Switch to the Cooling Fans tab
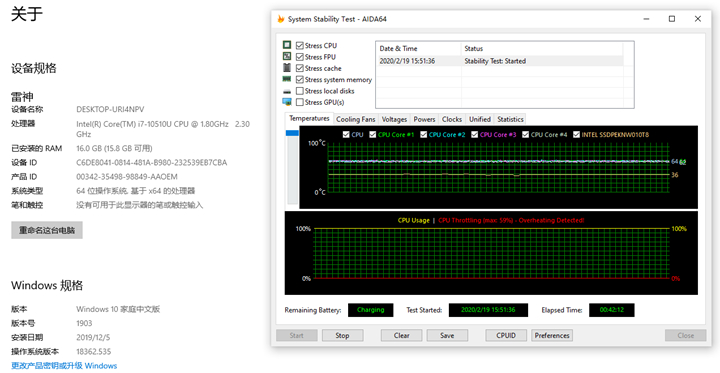Viewport: 720px width, 373px height. pyautogui.click(x=356, y=119)
